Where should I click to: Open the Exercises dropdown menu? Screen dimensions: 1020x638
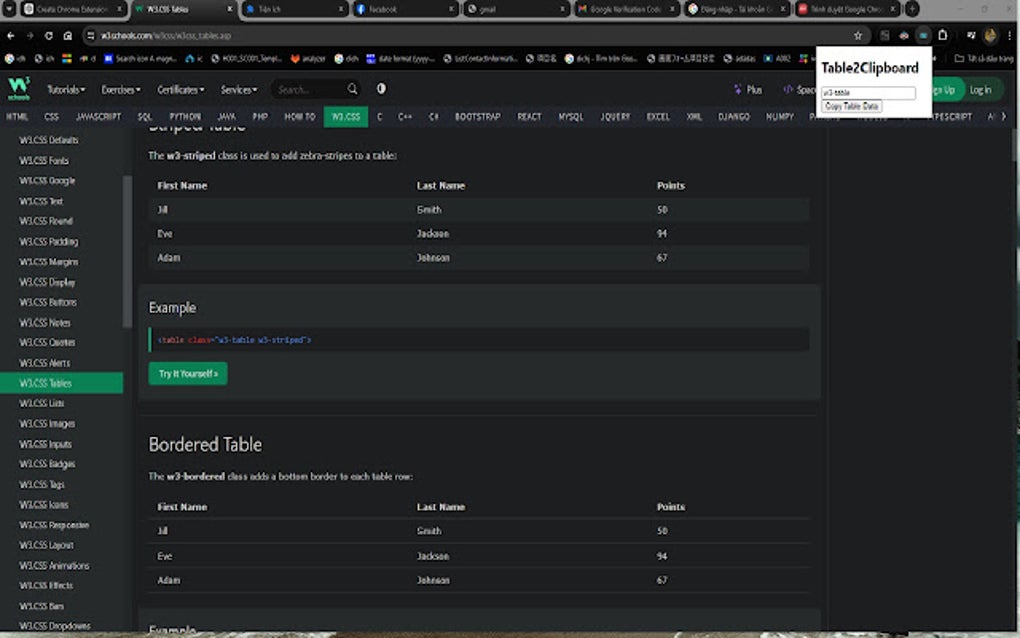[x=121, y=89]
